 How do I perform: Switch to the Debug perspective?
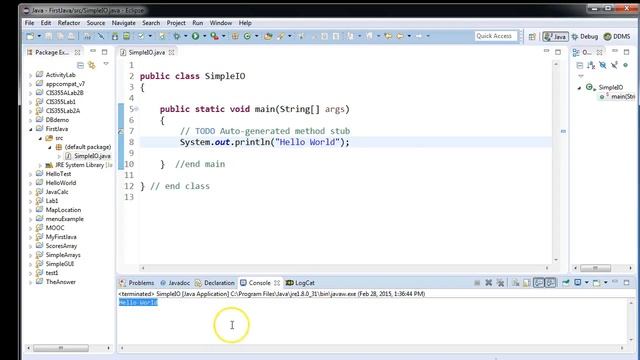click(x=585, y=36)
